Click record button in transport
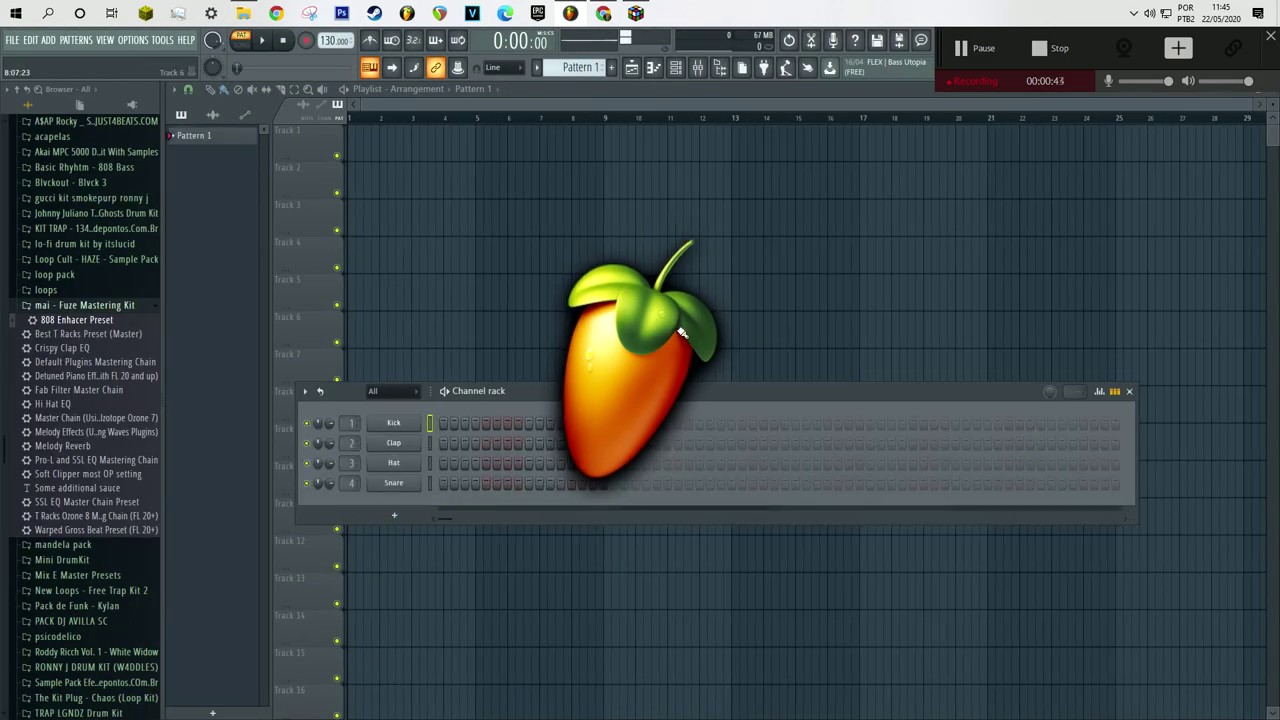This screenshot has width=1280, height=720. click(306, 41)
